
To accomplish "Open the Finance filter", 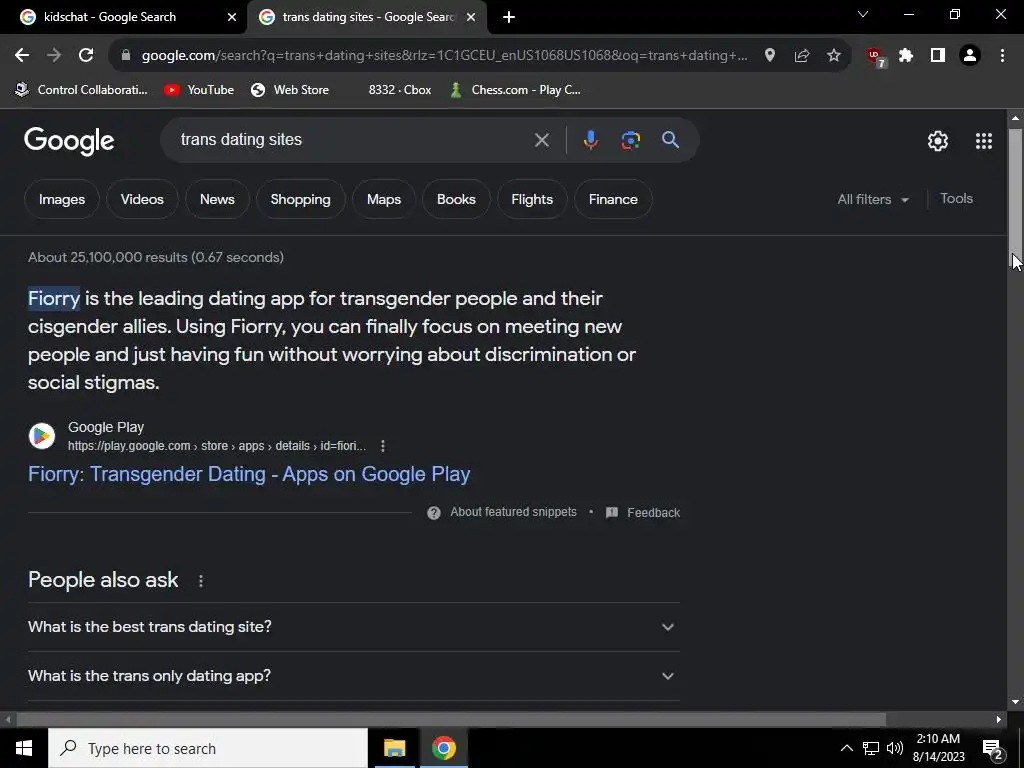I will tap(613, 199).
